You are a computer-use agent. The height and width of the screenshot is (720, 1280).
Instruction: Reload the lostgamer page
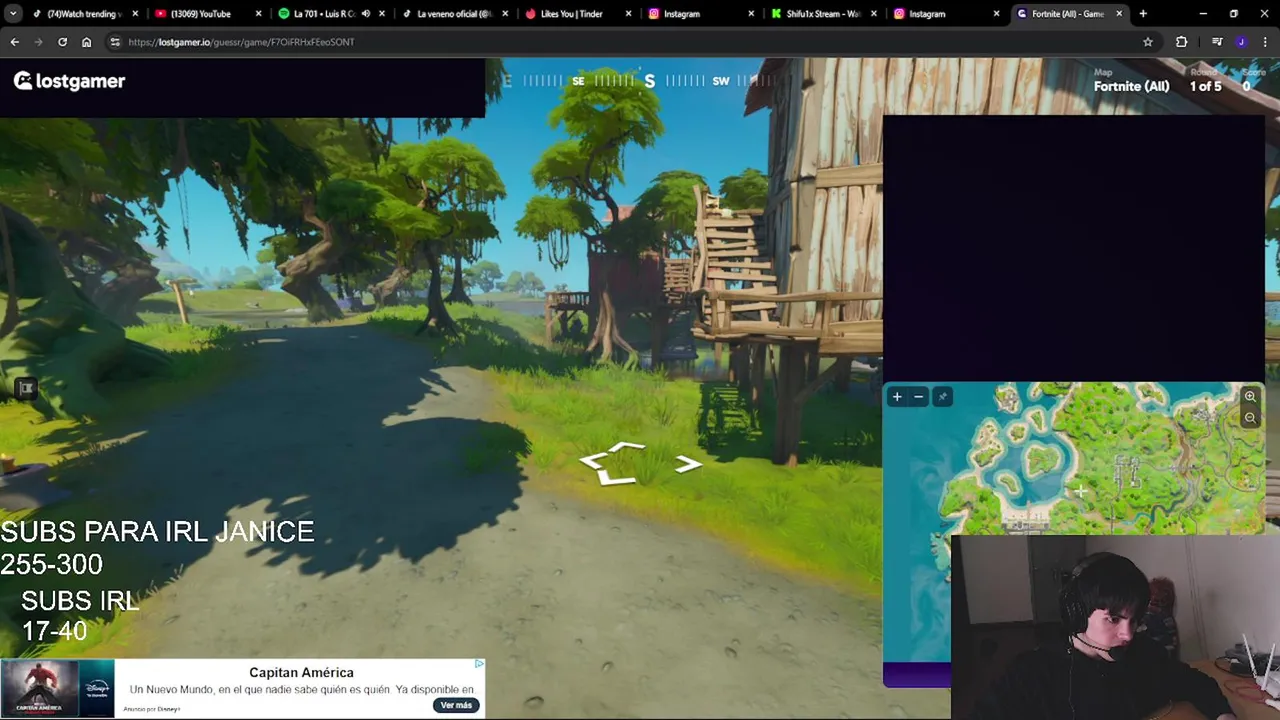tap(62, 42)
